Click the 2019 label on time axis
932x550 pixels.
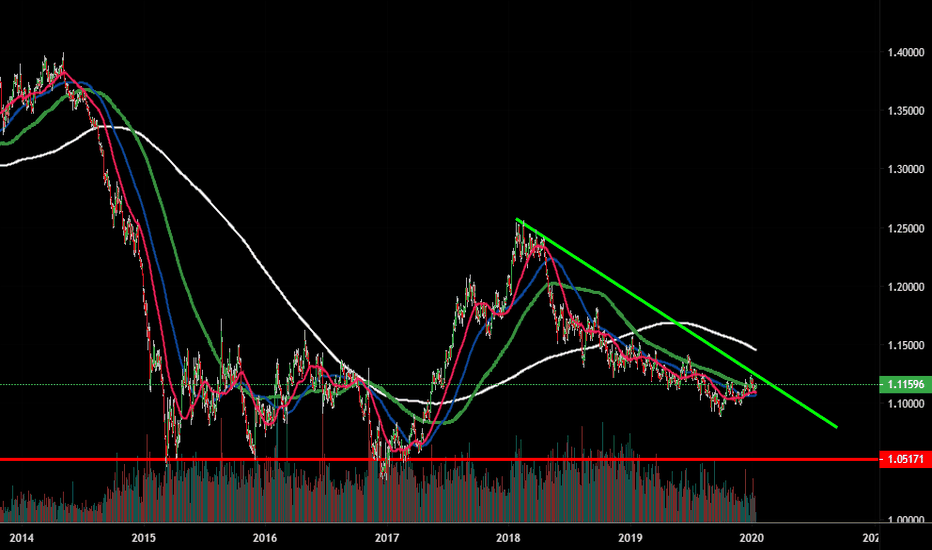(630, 538)
